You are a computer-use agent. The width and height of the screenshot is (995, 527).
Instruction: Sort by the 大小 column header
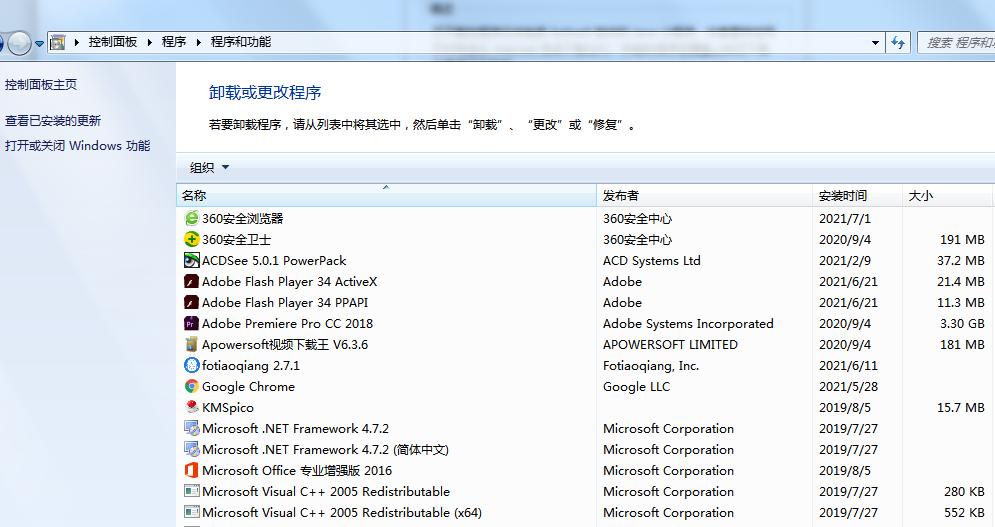pyautogui.click(x=947, y=196)
